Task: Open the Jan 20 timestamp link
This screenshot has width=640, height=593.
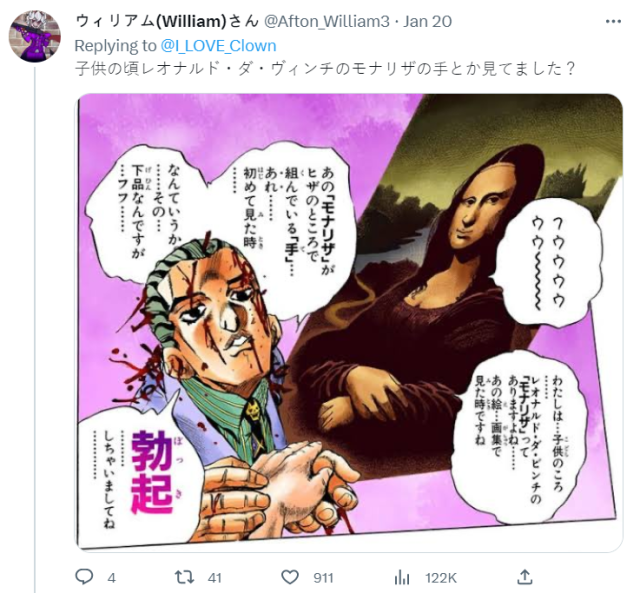Action: click(427, 21)
